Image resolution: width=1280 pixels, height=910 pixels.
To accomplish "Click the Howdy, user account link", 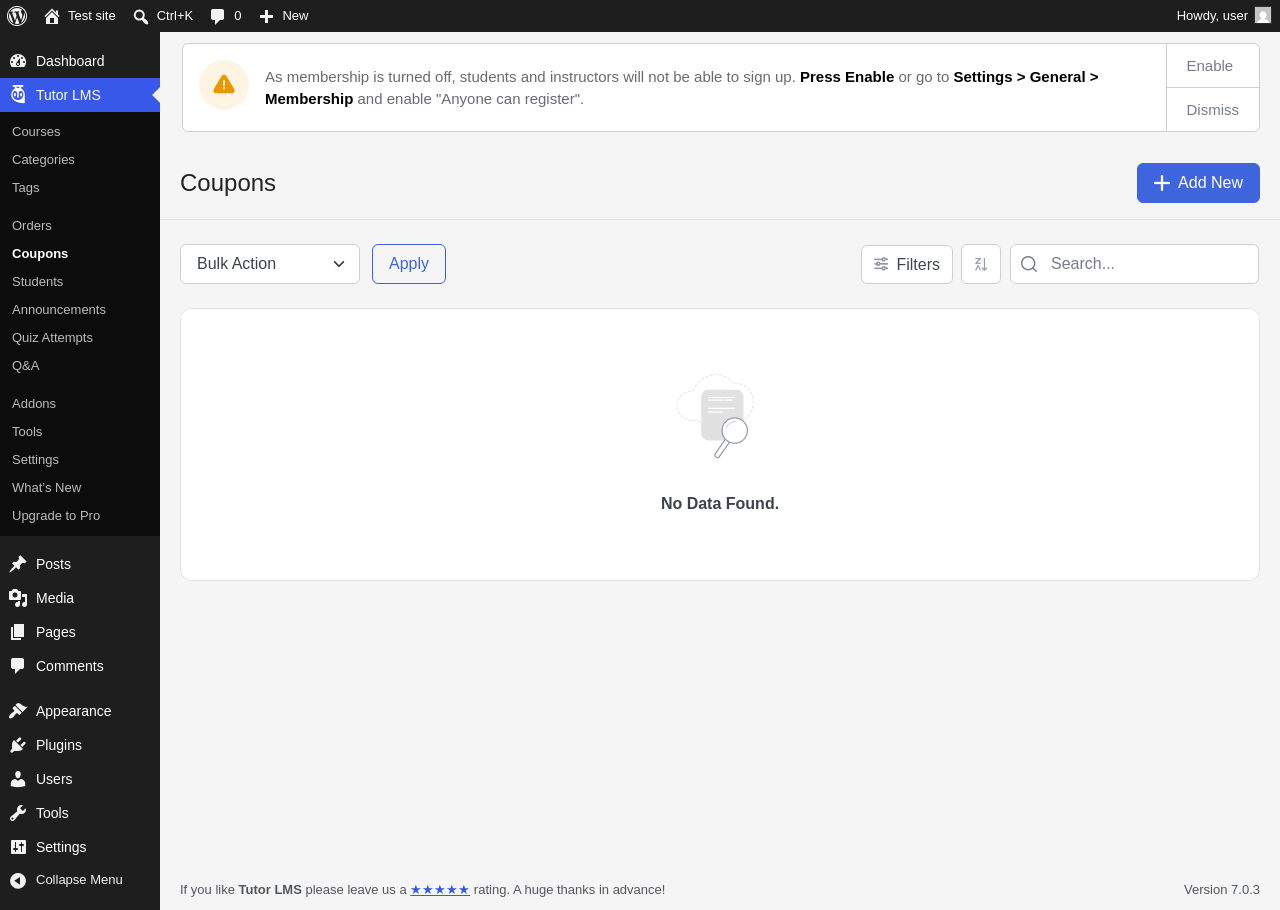I will (x=1224, y=16).
